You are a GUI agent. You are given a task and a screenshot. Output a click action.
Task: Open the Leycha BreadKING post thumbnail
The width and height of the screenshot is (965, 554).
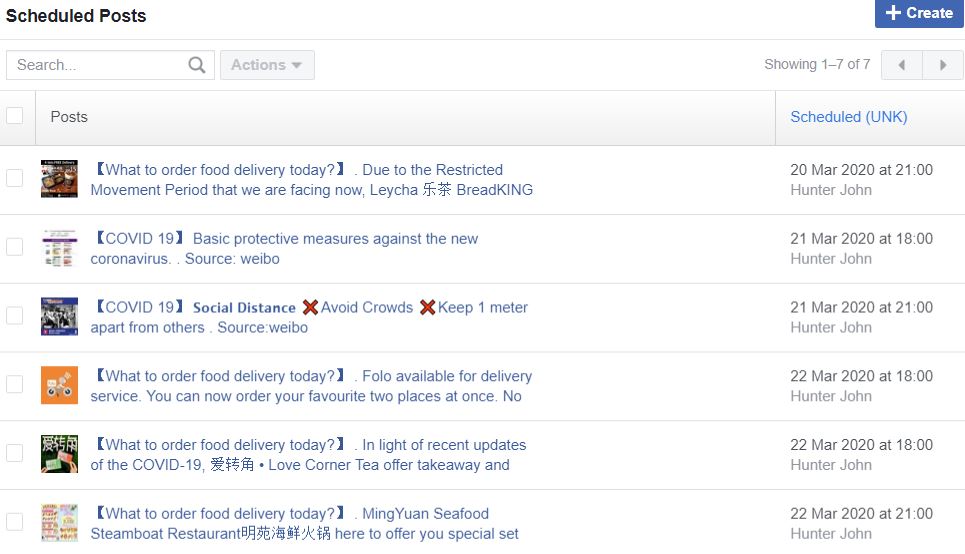(59, 179)
